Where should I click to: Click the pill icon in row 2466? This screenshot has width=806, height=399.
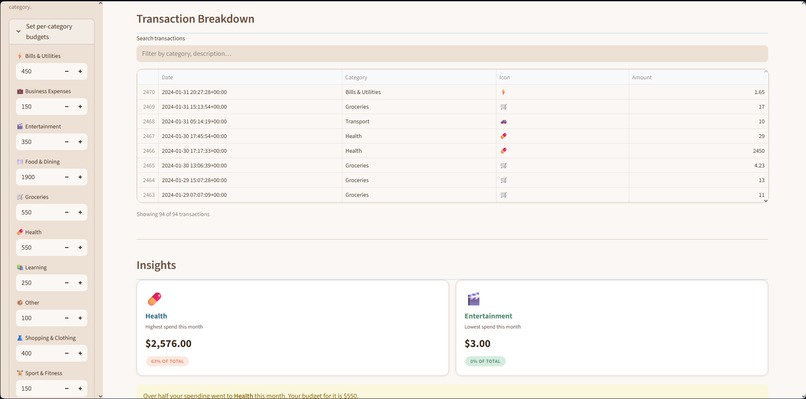503,151
